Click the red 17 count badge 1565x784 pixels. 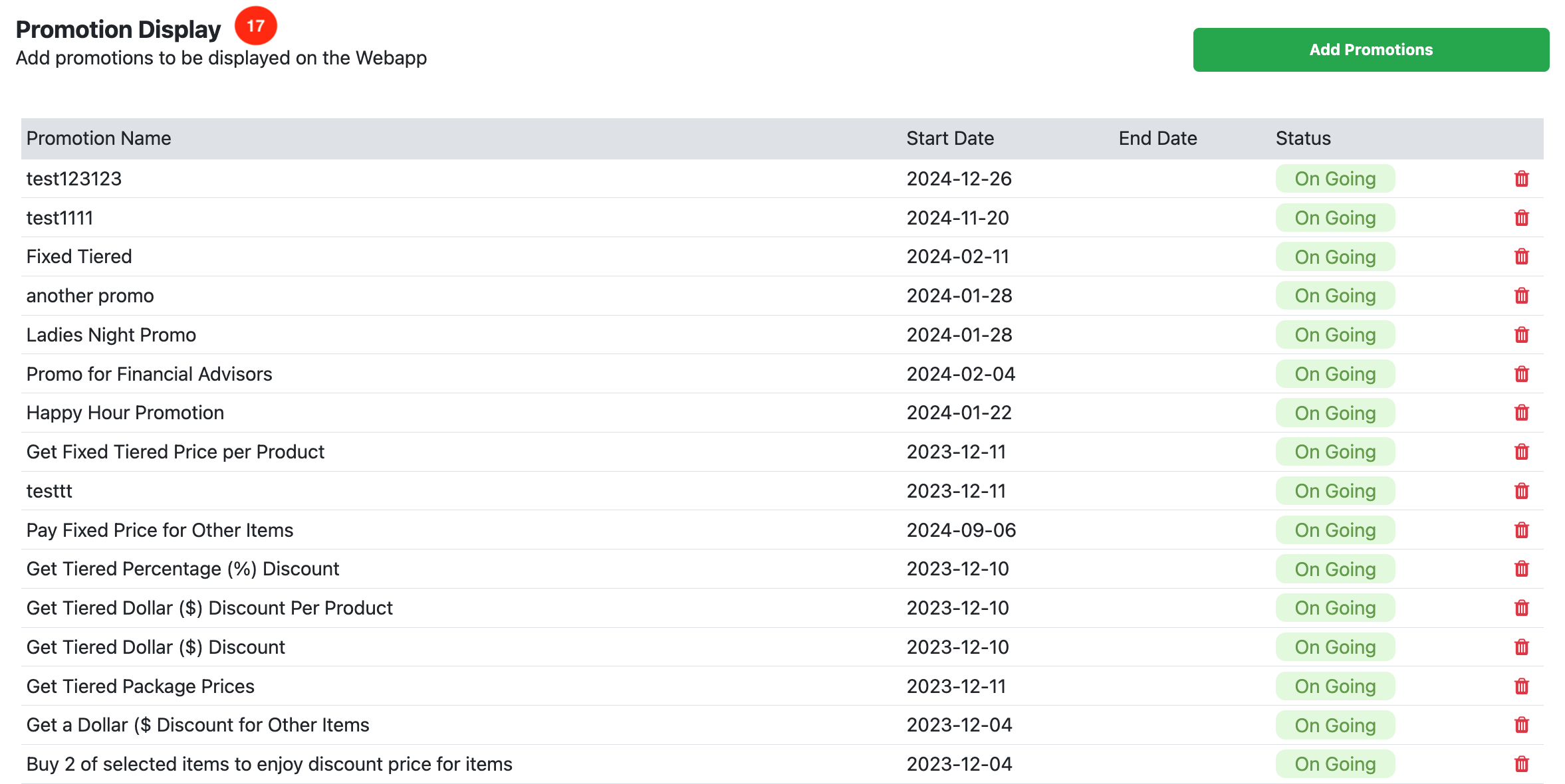click(x=255, y=26)
